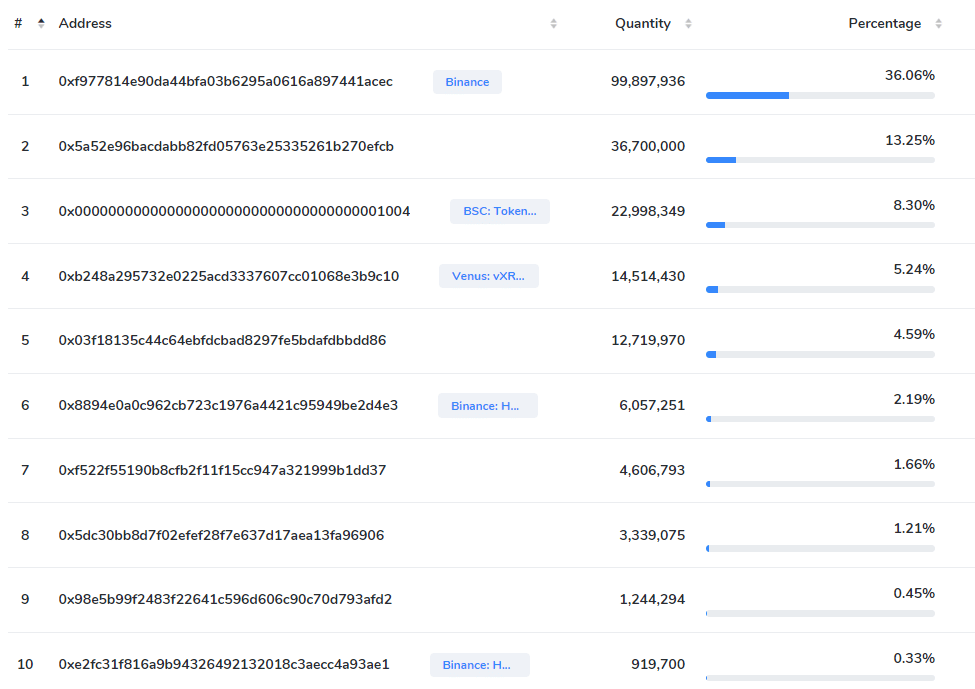Click the descending sort triangle beside Percentage
Image resolution: width=975 pixels, height=689 pixels.
click(x=938, y=27)
